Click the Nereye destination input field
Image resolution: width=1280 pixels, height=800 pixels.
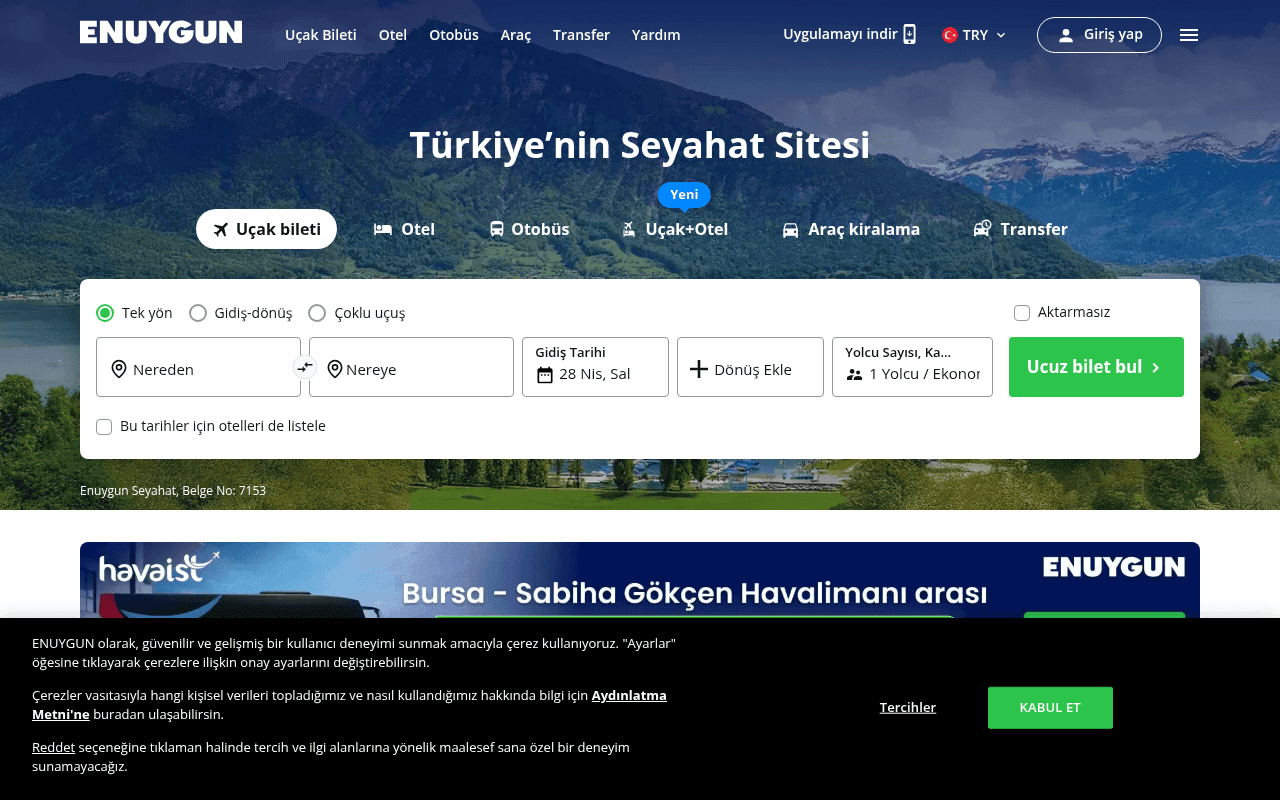coord(411,369)
